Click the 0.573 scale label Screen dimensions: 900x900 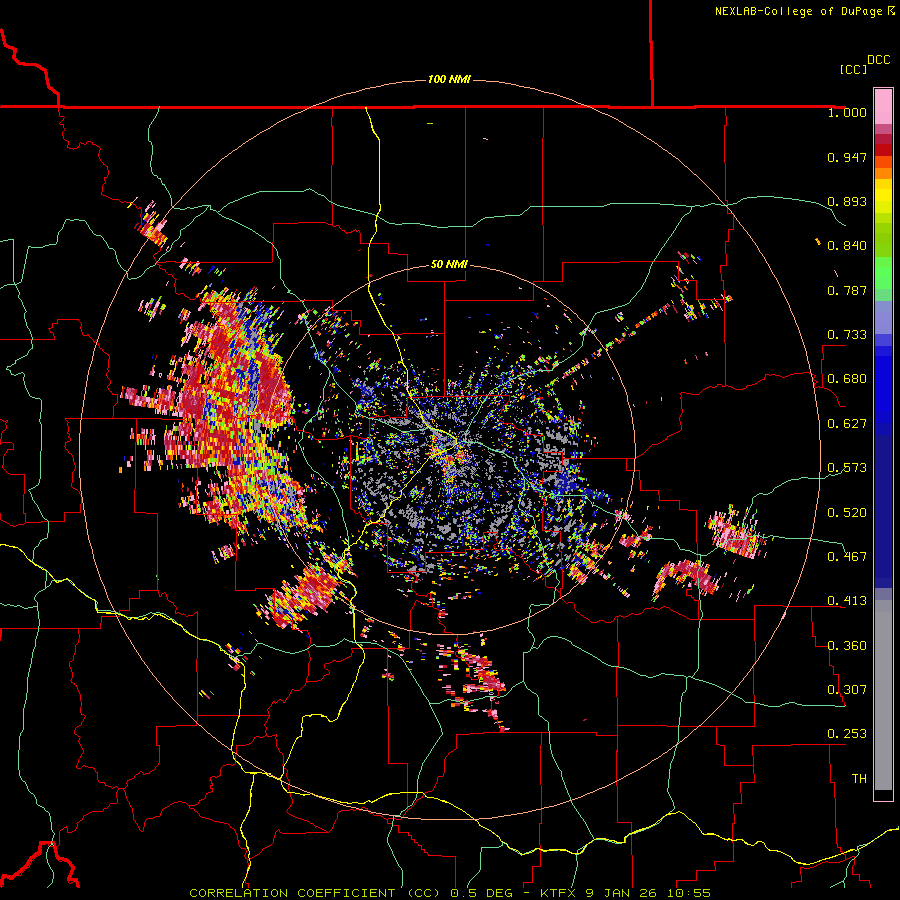click(847, 468)
